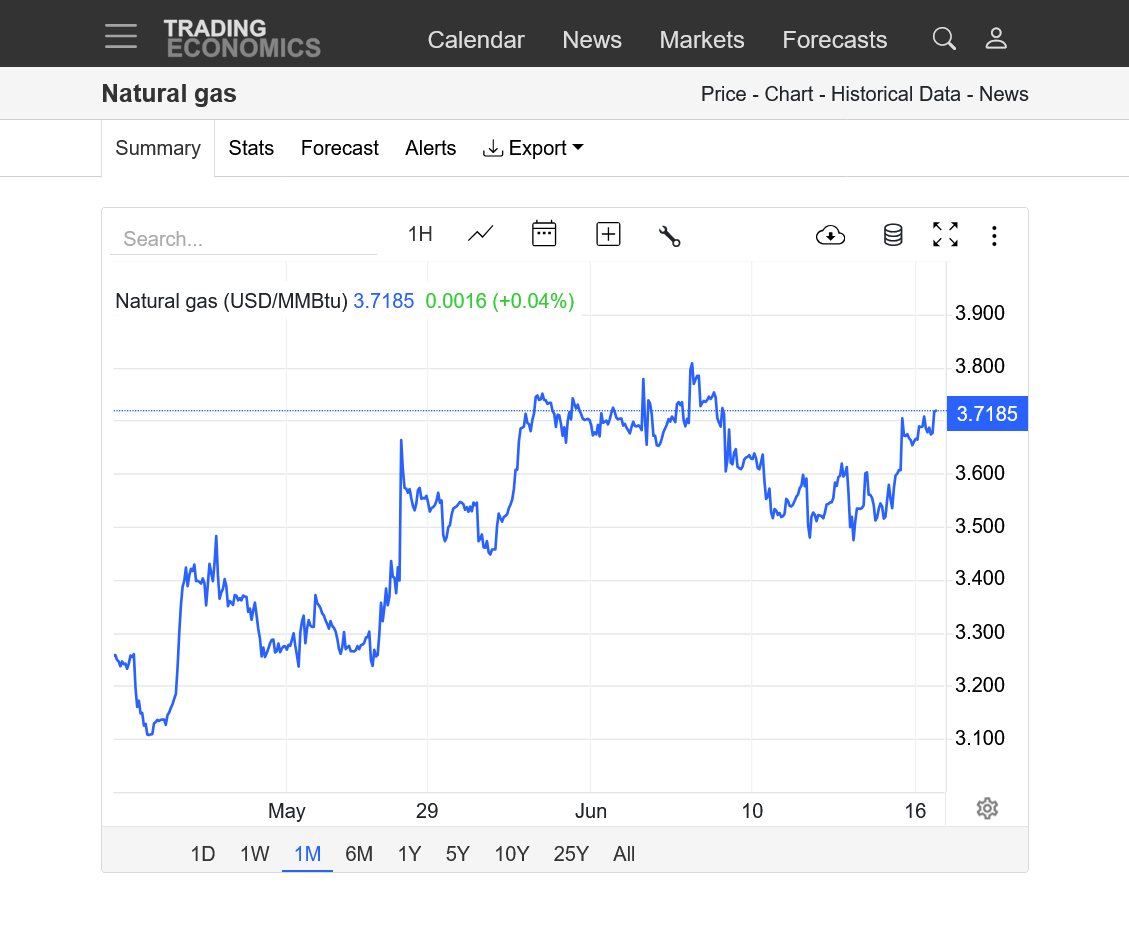Viewport: 1129px width, 926px height.
Task: Click the 10 x-axis date label
Action: point(752,812)
